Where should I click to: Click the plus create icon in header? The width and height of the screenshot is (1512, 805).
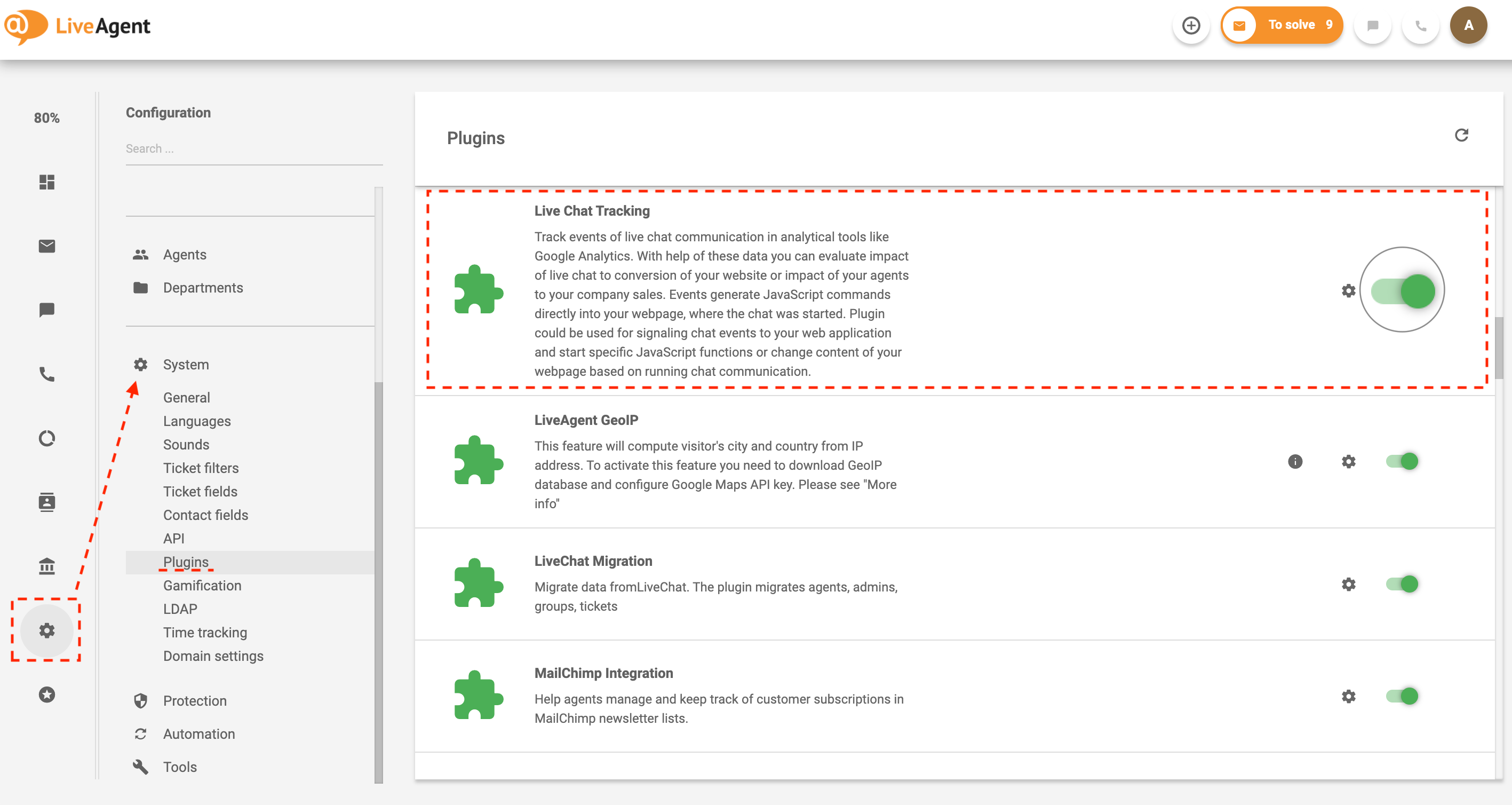[1191, 26]
